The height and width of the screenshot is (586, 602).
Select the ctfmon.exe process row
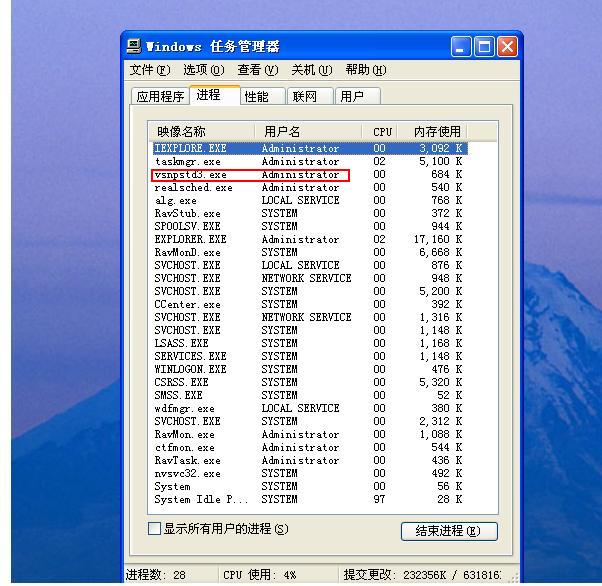(310, 447)
